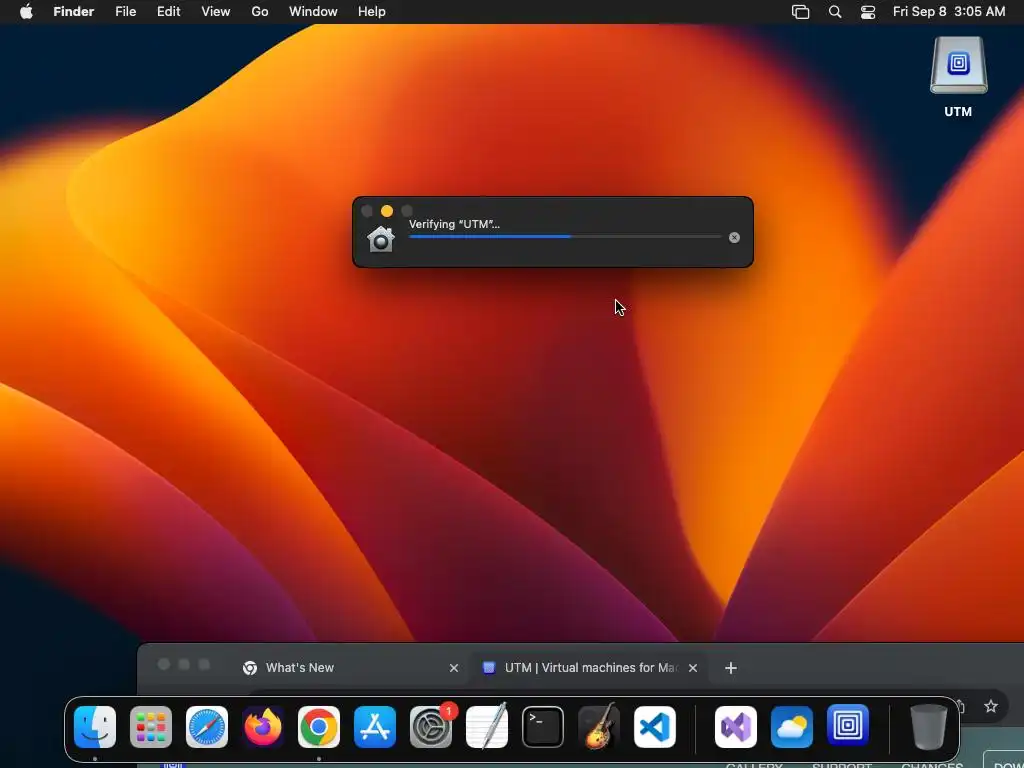Open the Edit menu
Image resolution: width=1024 pixels, height=768 pixels.
tap(168, 12)
